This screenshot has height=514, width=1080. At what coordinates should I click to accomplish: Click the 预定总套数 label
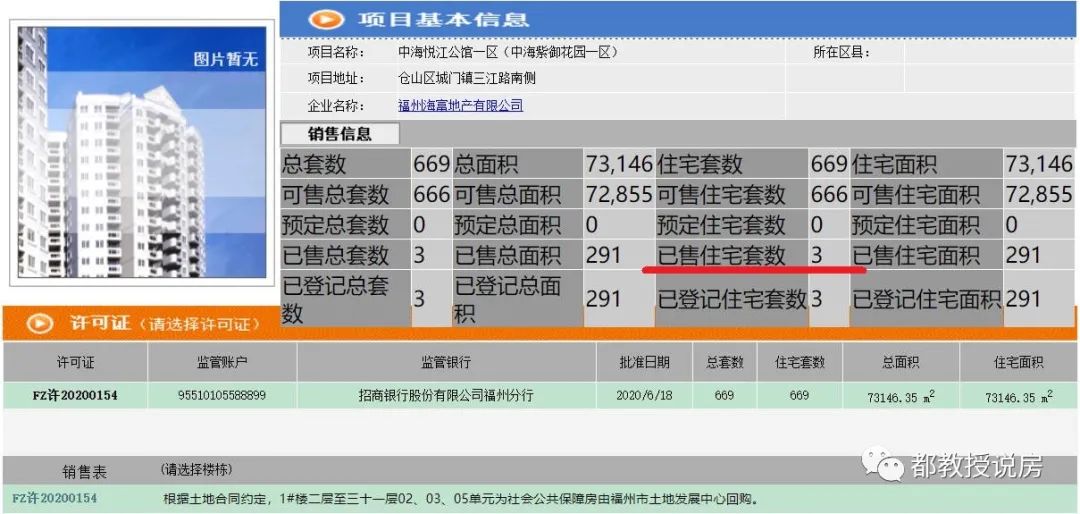(x=335, y=225)
